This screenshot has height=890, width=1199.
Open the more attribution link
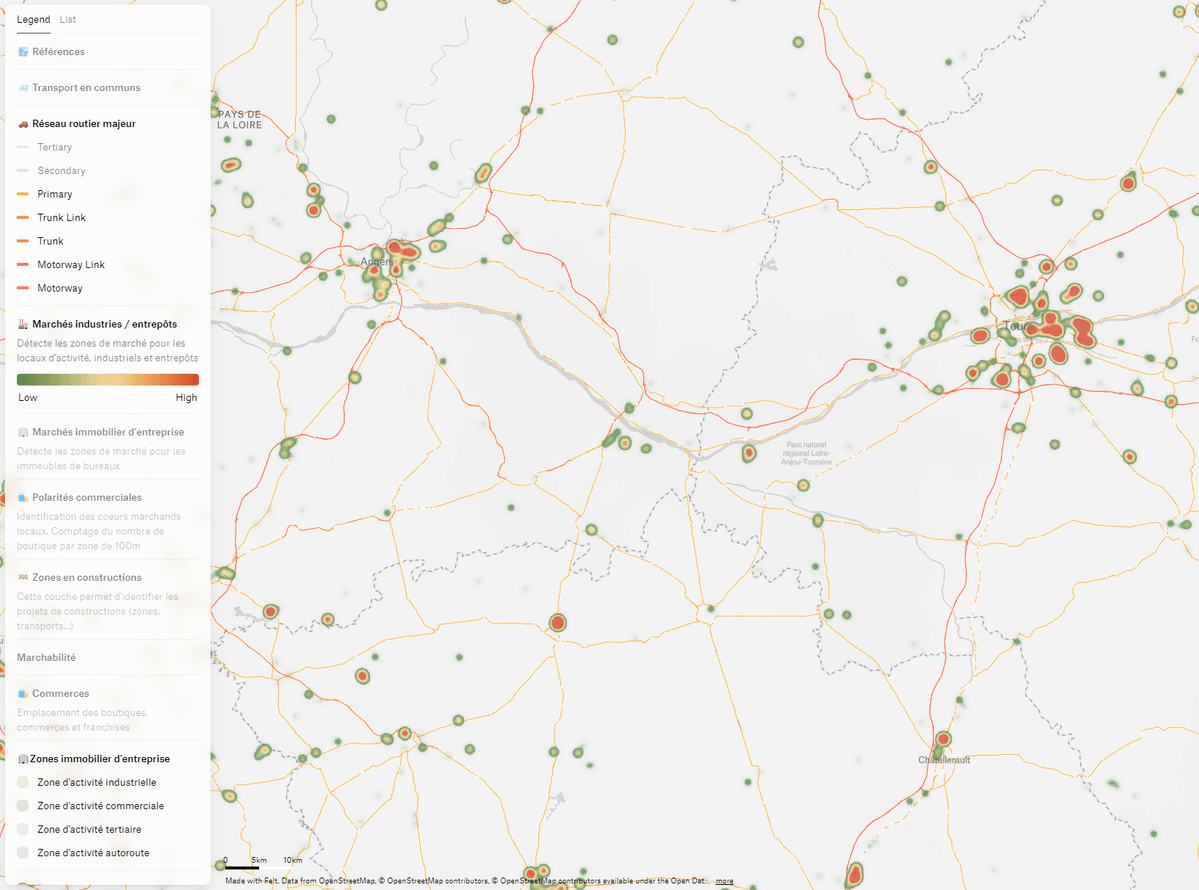(x=725, y=880)
